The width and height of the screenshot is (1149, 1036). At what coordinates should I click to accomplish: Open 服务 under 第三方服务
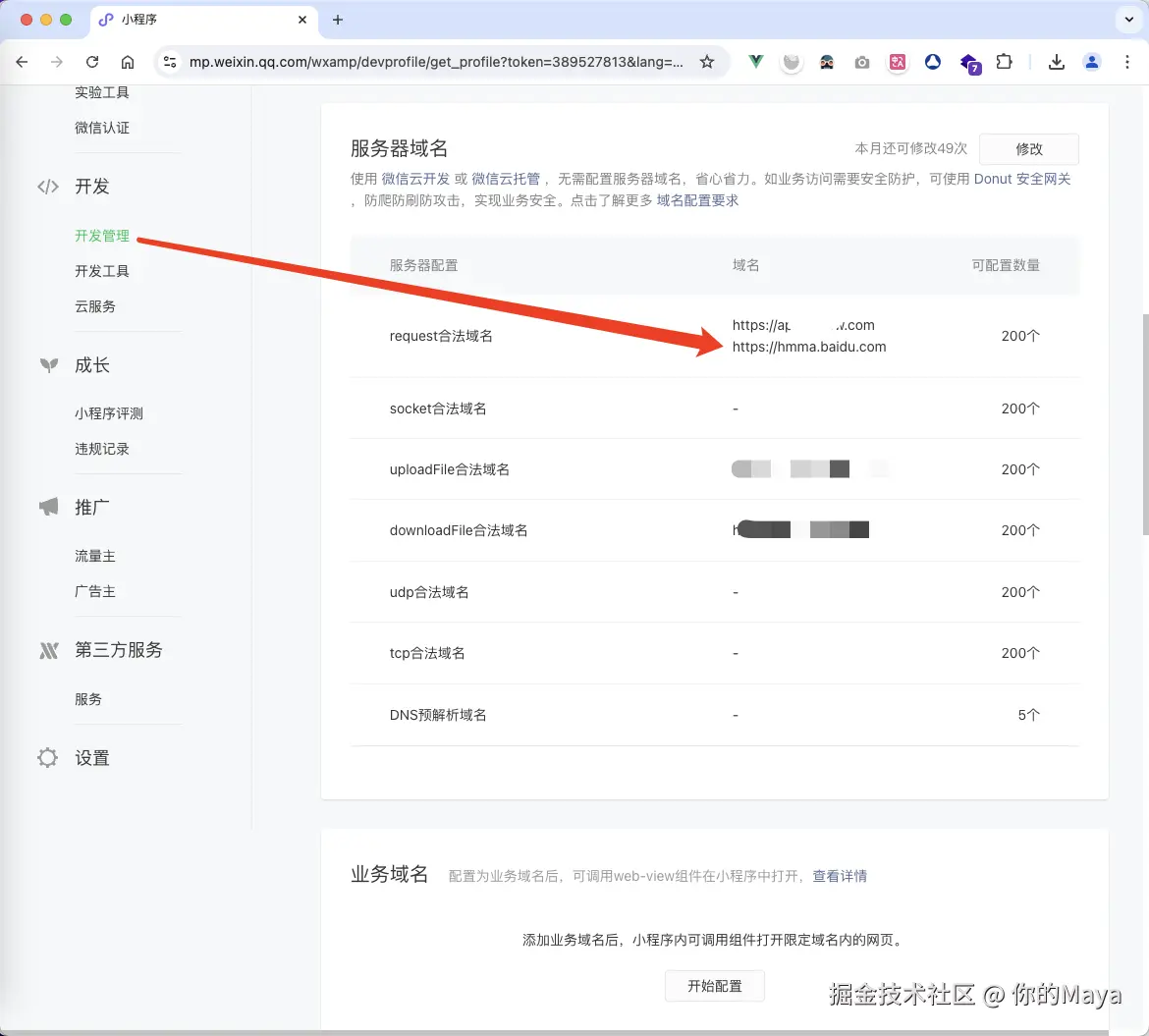point(88,699)
